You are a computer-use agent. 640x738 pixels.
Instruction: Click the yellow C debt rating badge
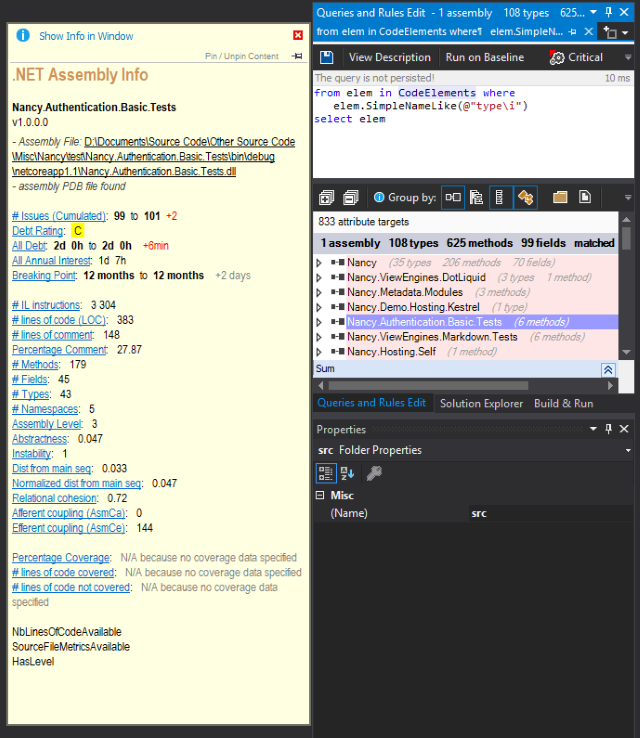78,231
